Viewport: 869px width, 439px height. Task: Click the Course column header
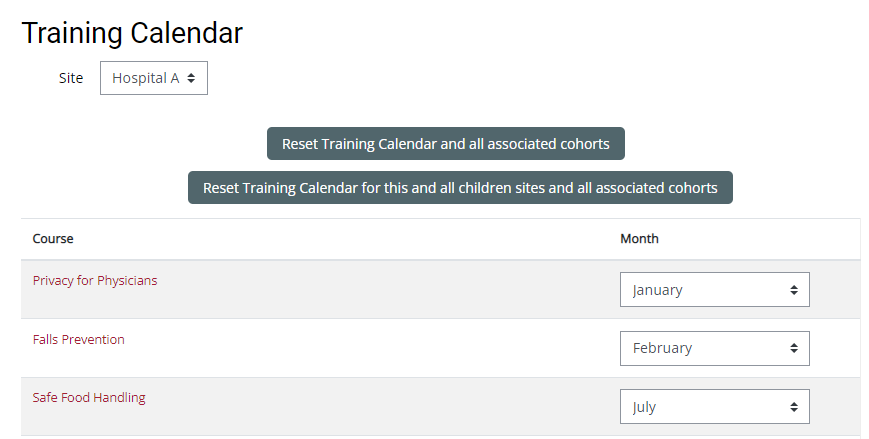tap(53, 239)
